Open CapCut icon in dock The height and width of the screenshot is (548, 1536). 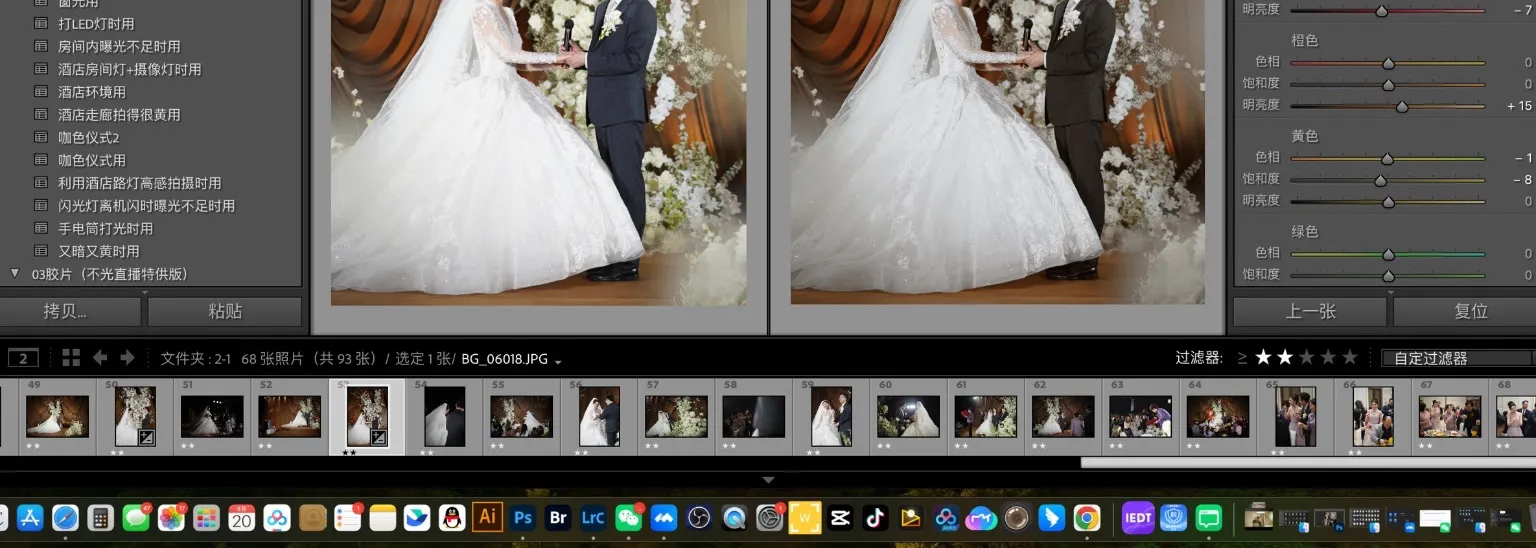coord(840,517)
